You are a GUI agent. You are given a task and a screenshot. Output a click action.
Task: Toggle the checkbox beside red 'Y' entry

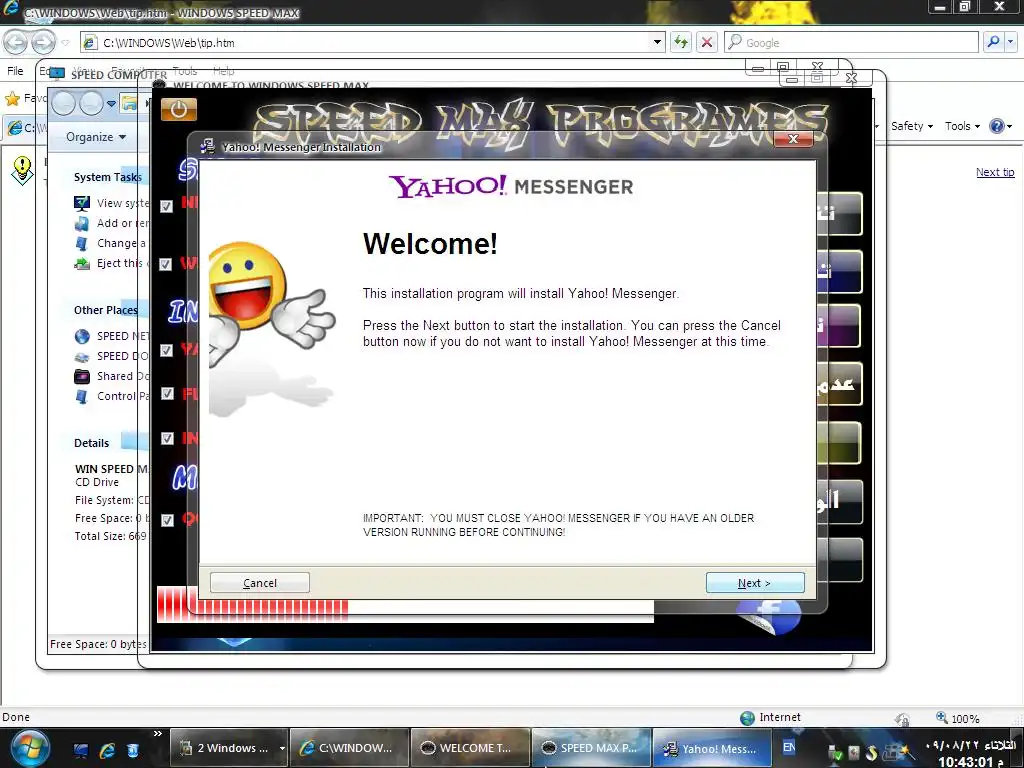point(167,350)
